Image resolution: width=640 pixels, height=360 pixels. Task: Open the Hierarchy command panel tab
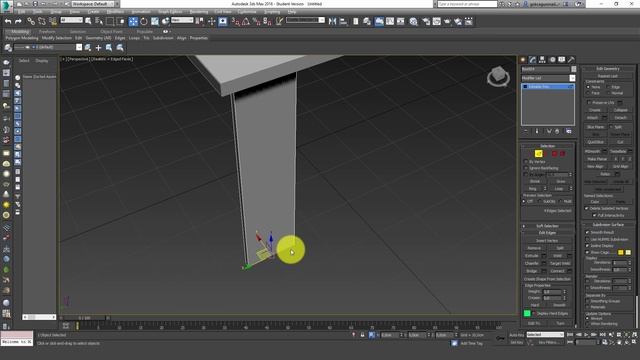tap(542, 60)
